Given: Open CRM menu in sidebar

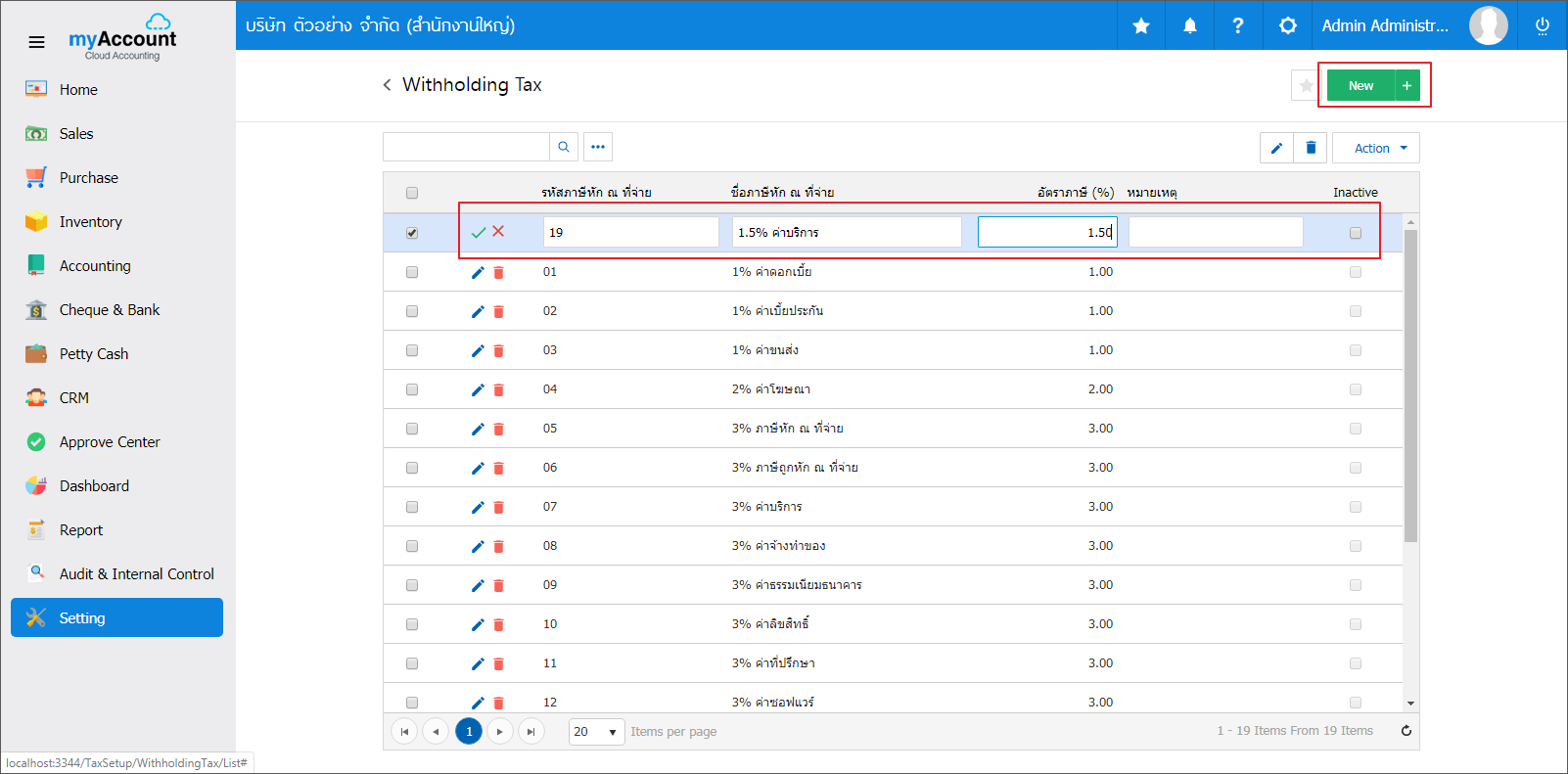Looking at the screenshot, I should 117,397.
